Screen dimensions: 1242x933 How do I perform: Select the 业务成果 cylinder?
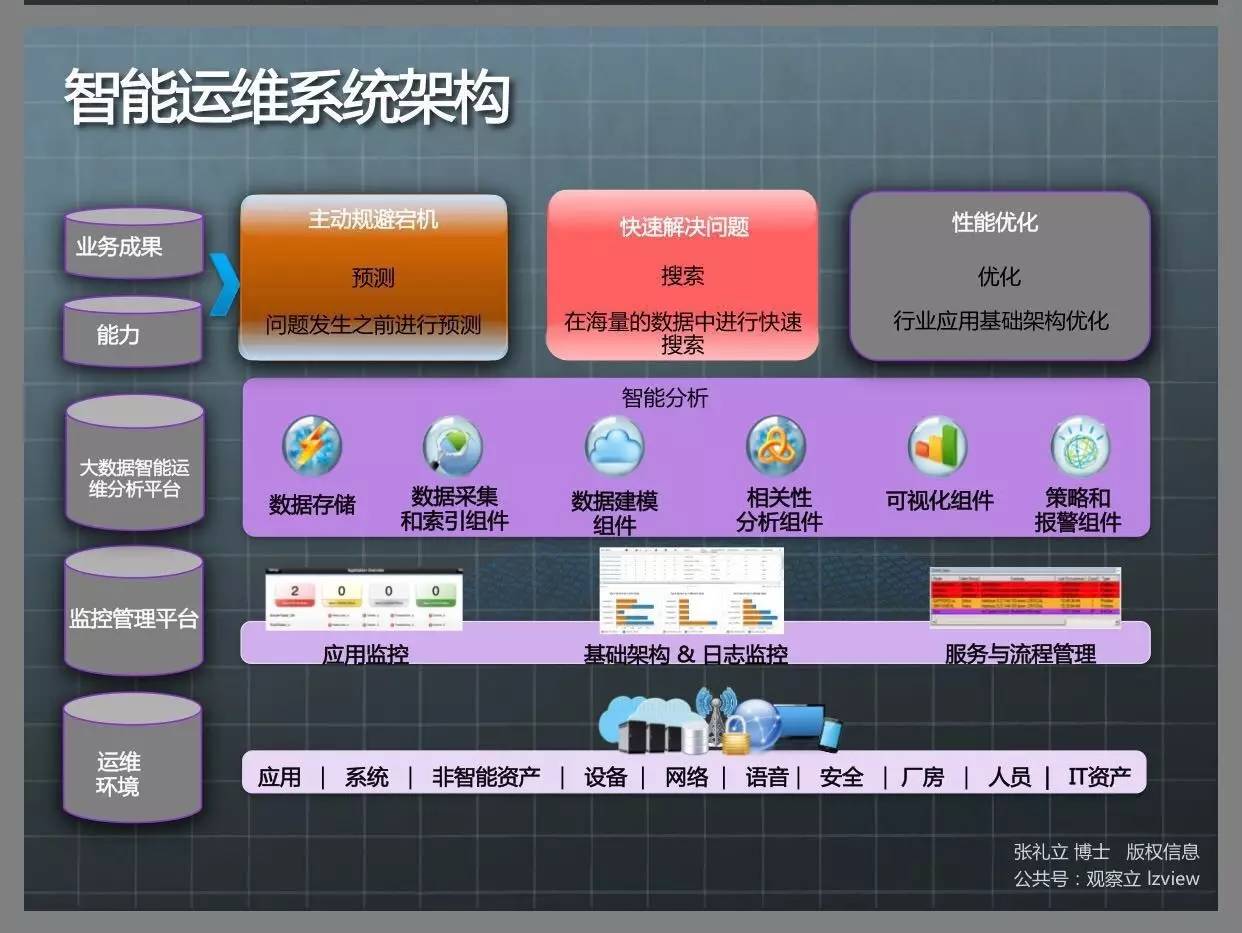(x=133, y=245)
